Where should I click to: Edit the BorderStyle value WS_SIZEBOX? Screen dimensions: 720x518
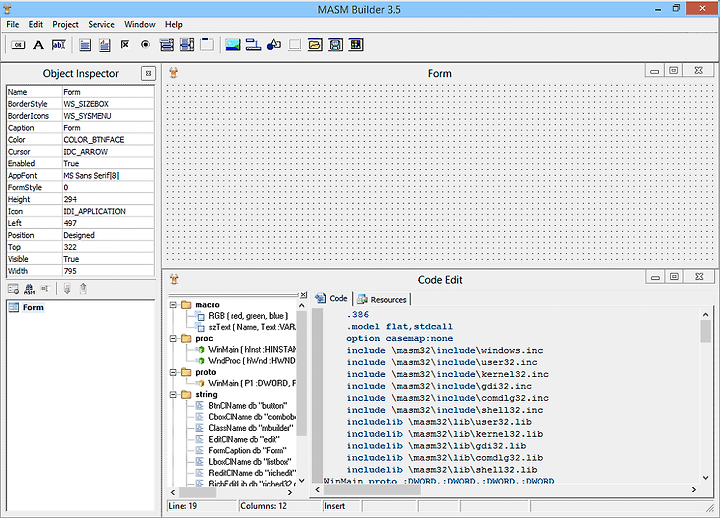108,104
